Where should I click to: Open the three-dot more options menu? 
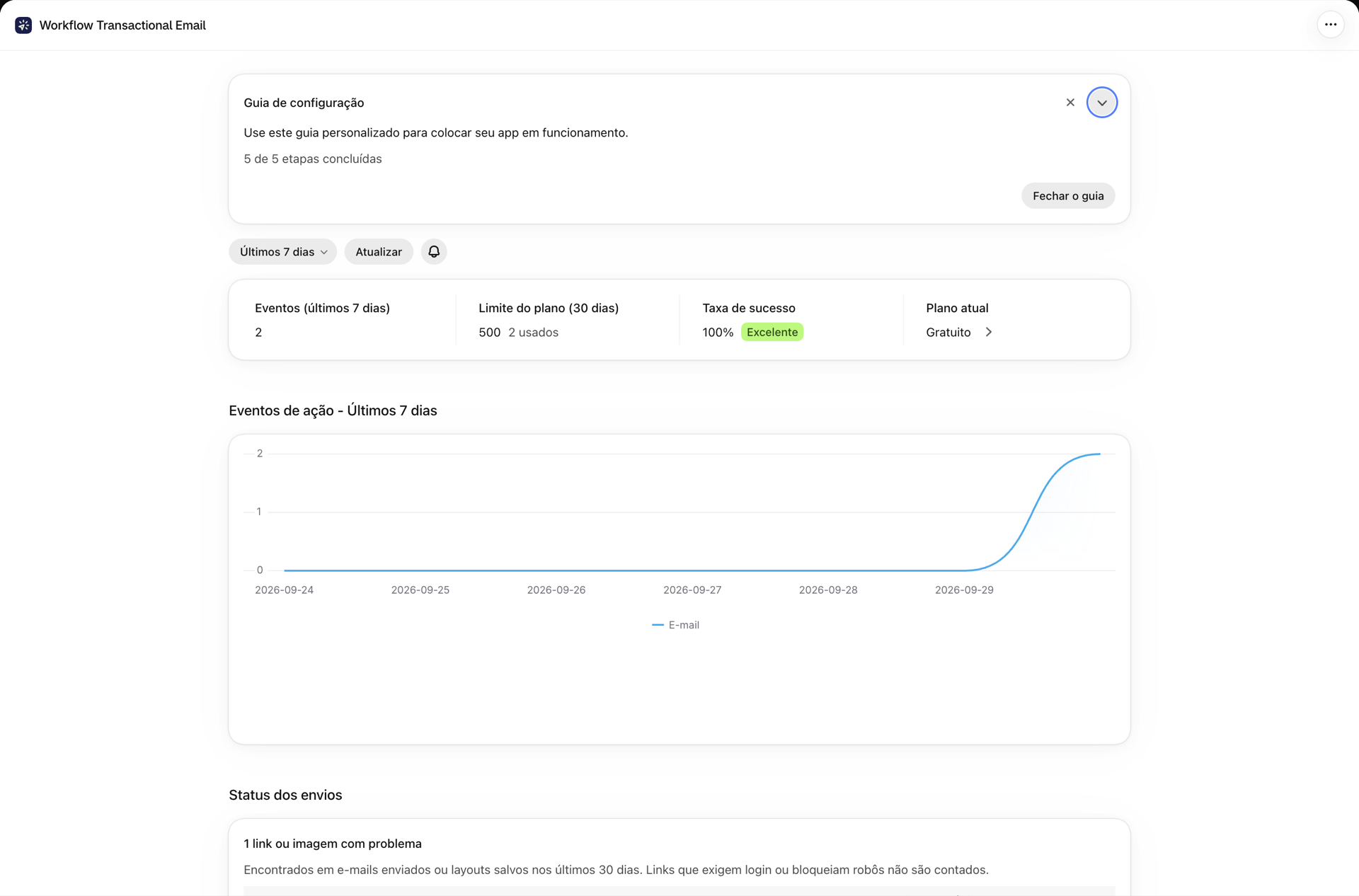click(x=1331, y=25)
